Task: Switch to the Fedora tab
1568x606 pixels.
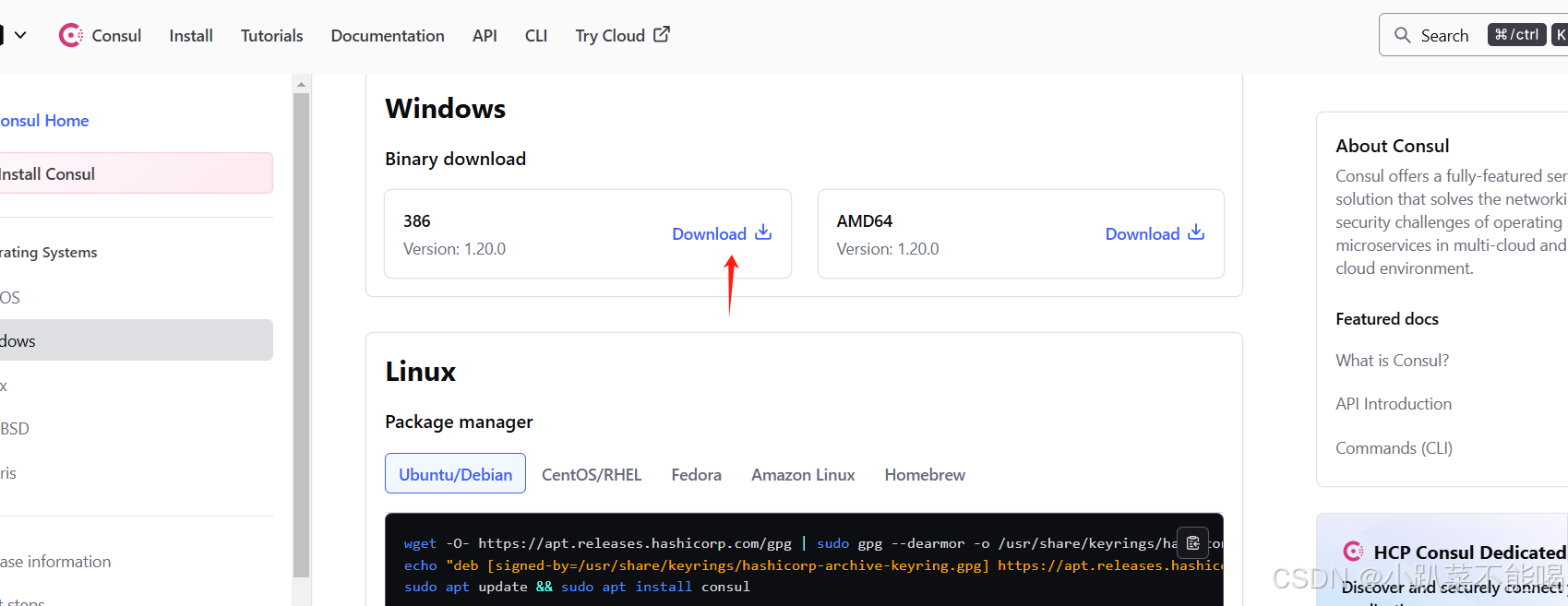Action: click(697, 474)
